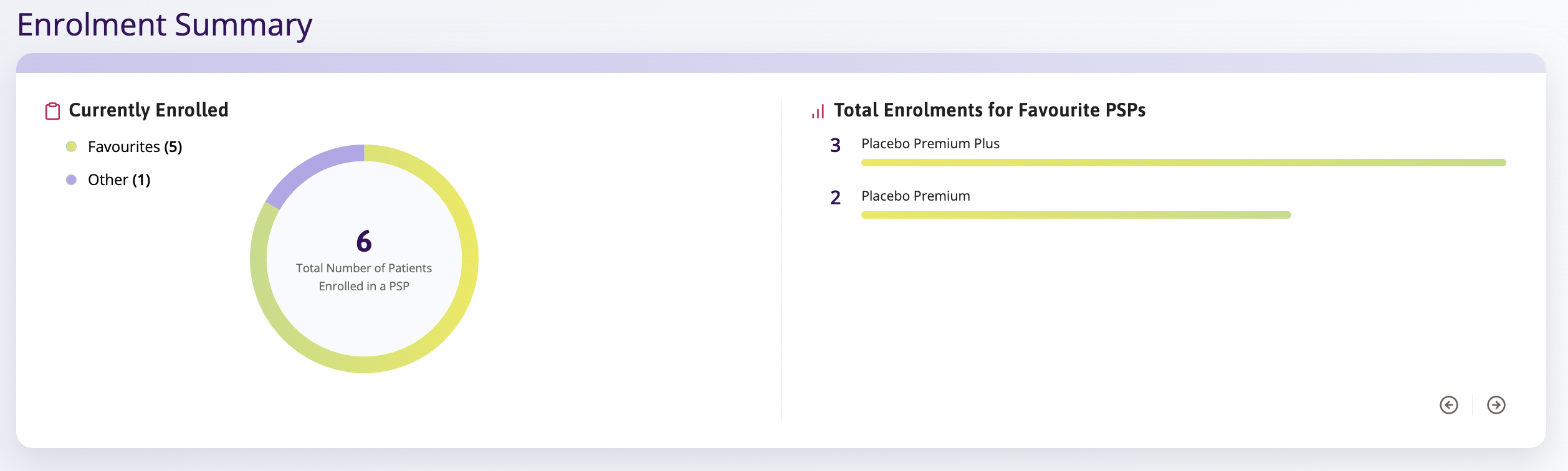Click the clipboard icon beside Currently Enrolled
Image resolution: width=1568 pixels, height=471 pixels.
click(x=53, y=111)
